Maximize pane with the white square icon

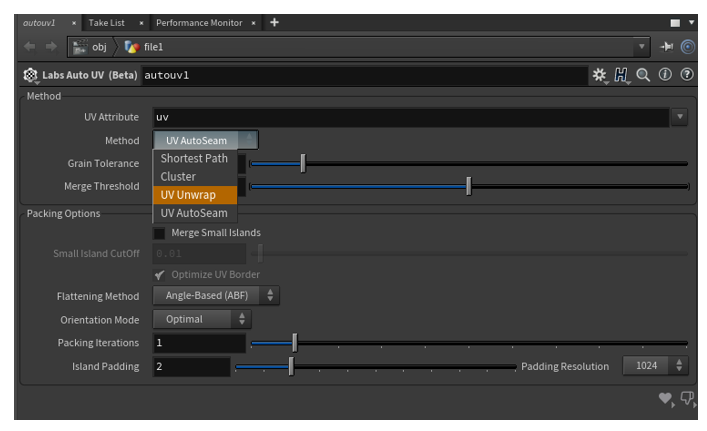click(675, 23)
